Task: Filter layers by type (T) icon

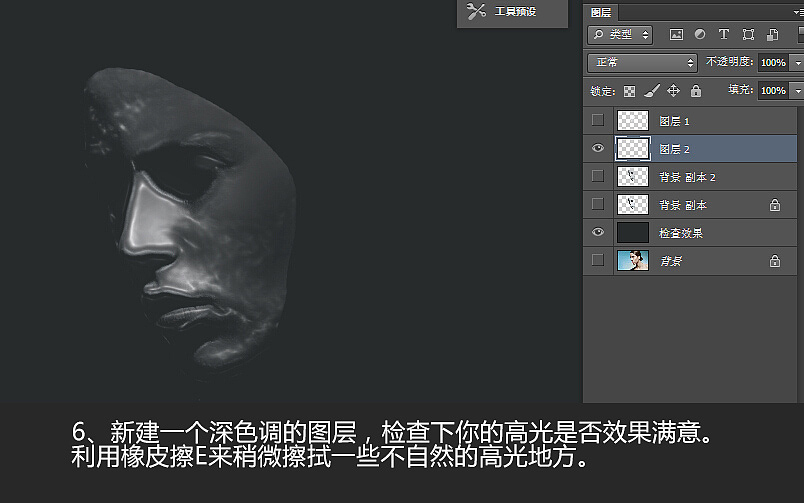Action: point(723,34)
